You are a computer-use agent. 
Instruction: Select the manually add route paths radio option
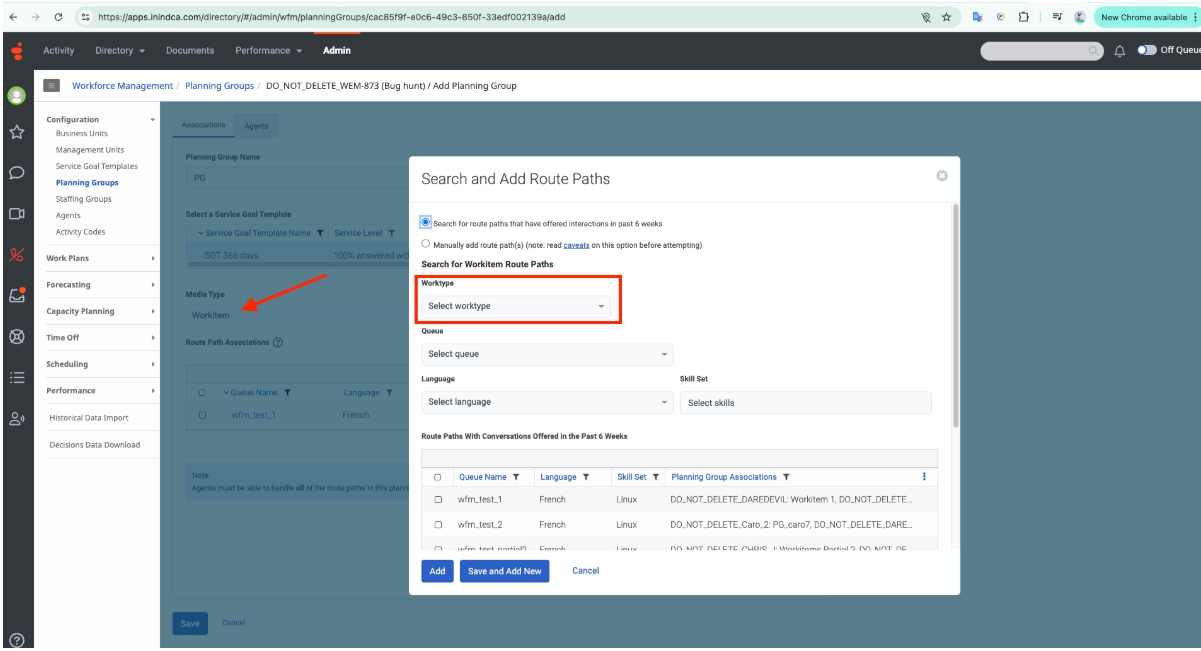click(x=427, y=244)
